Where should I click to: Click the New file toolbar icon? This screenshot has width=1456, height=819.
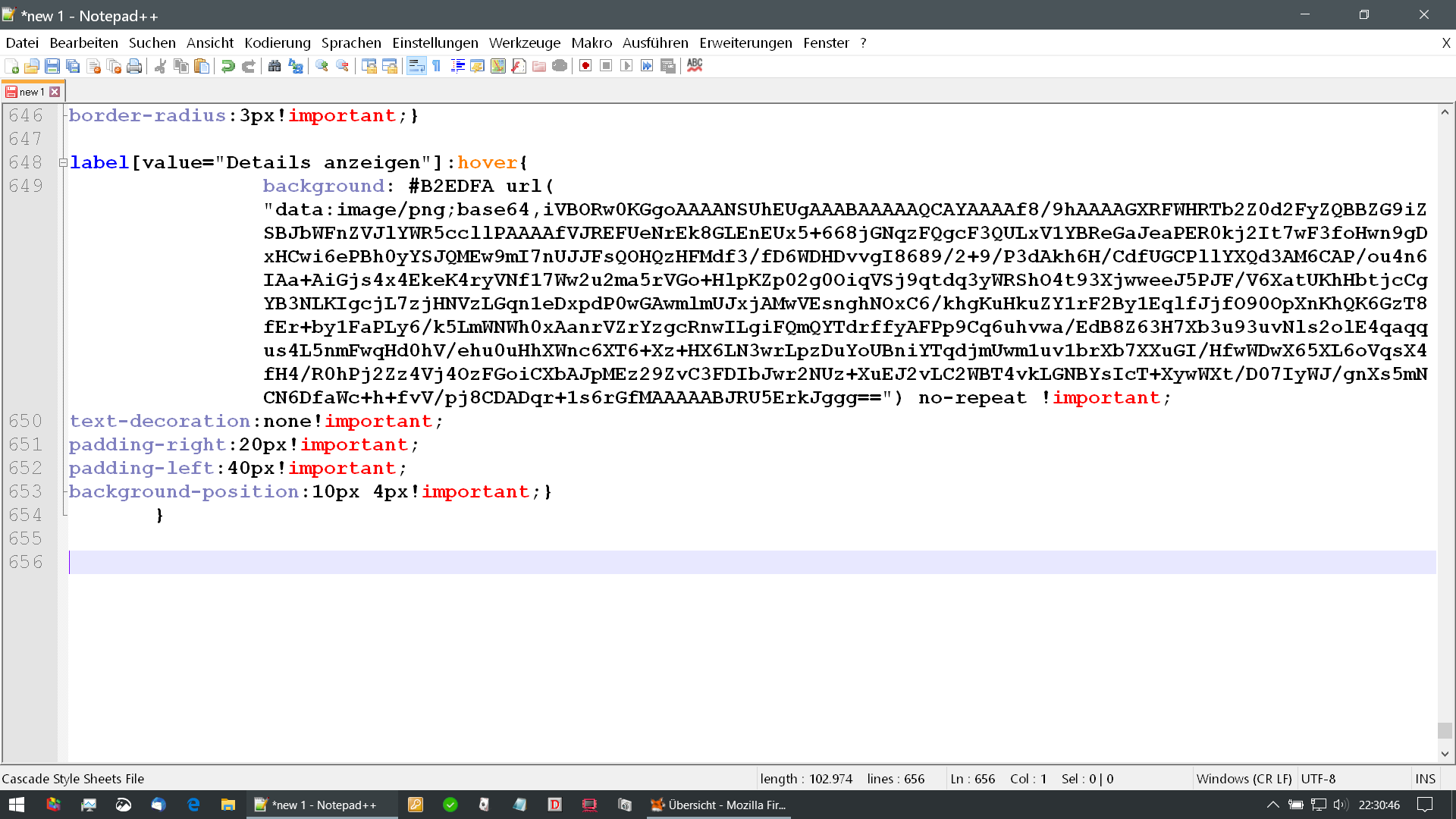11,67
